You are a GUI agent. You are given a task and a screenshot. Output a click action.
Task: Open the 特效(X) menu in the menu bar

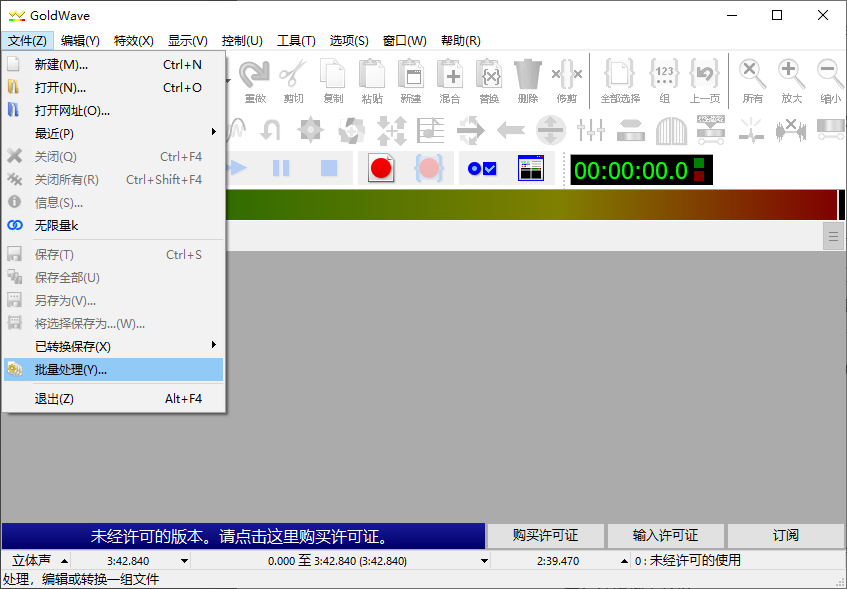[134, 41]
